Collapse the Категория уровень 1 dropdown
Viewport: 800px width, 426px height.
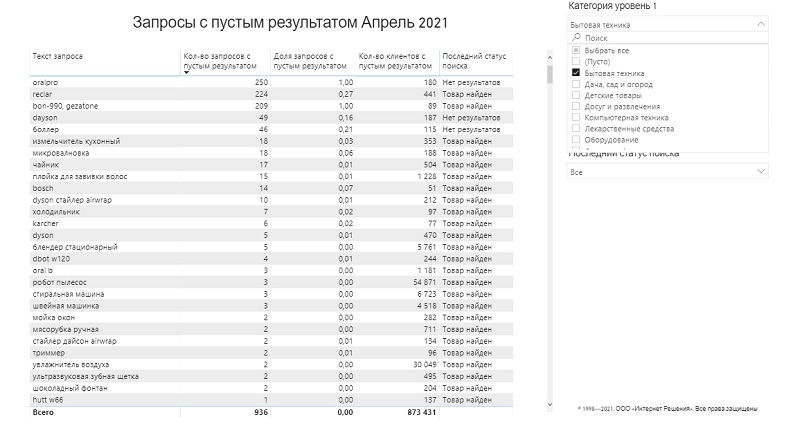pos(761,24)
